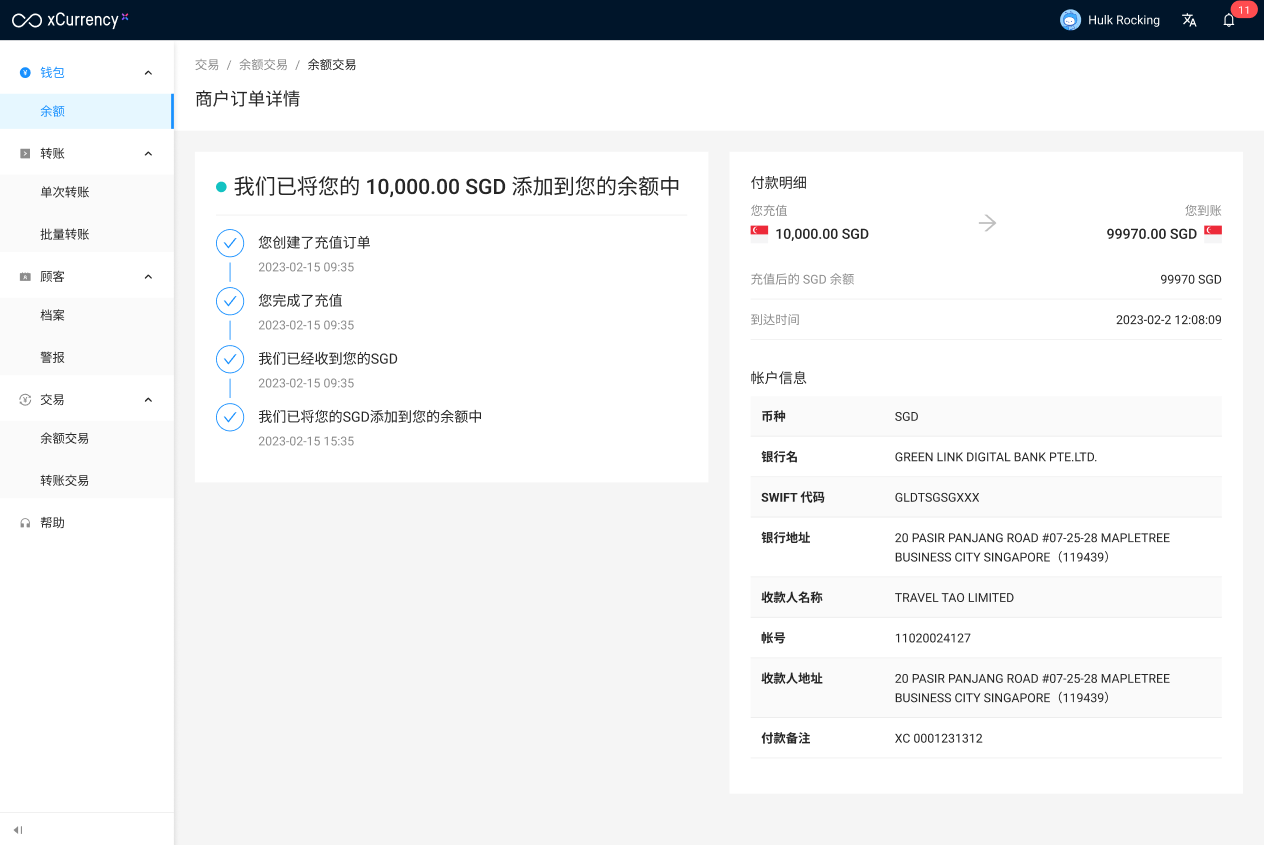Click the current 余额交易 breadcrumb
Image resolution: width=1264 pixels, height=845 pixels.
(332, 65)
